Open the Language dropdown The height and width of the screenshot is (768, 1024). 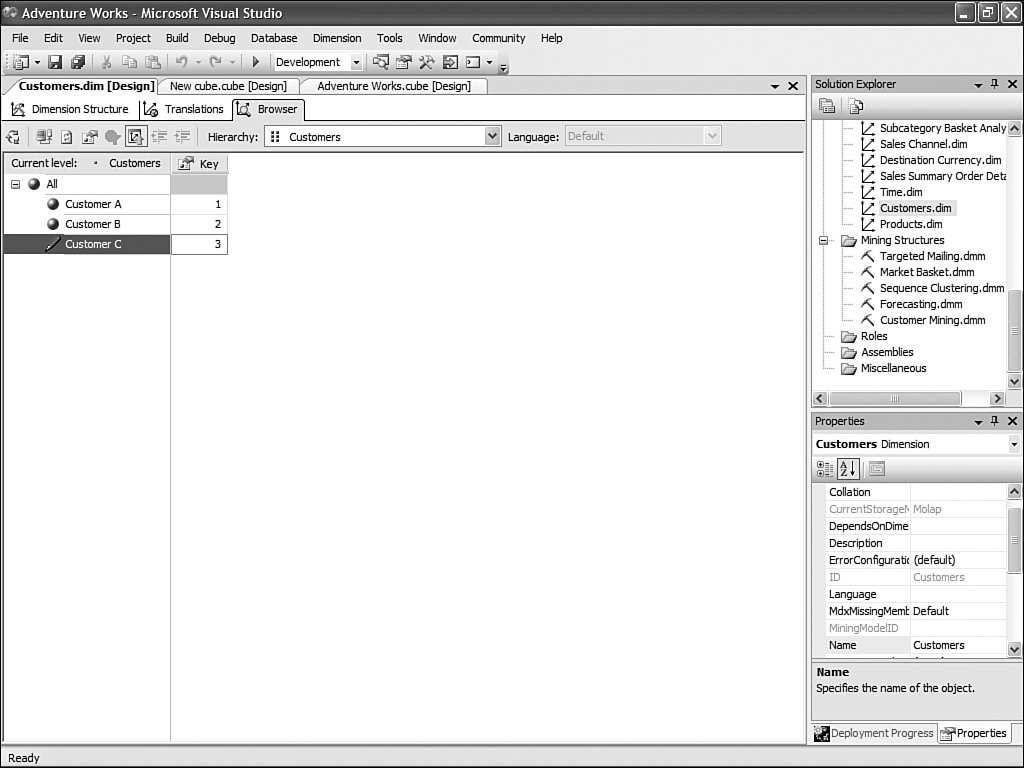pos(712,136)
